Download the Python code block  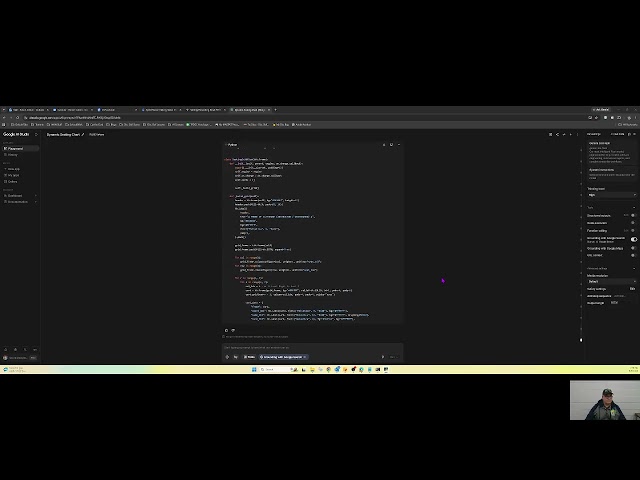(x=384, y=144)
